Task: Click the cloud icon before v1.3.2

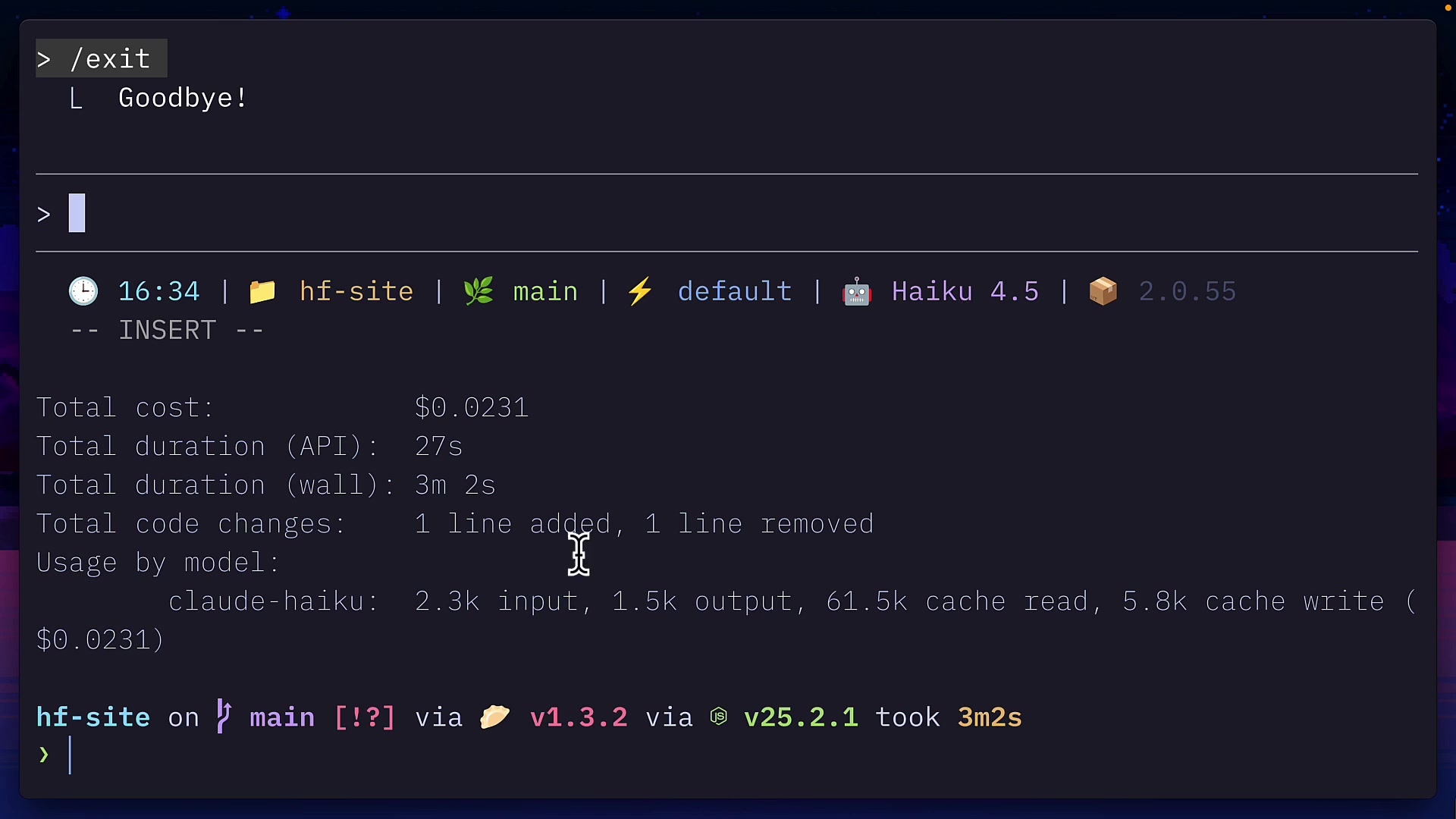Action: [494, 717]
